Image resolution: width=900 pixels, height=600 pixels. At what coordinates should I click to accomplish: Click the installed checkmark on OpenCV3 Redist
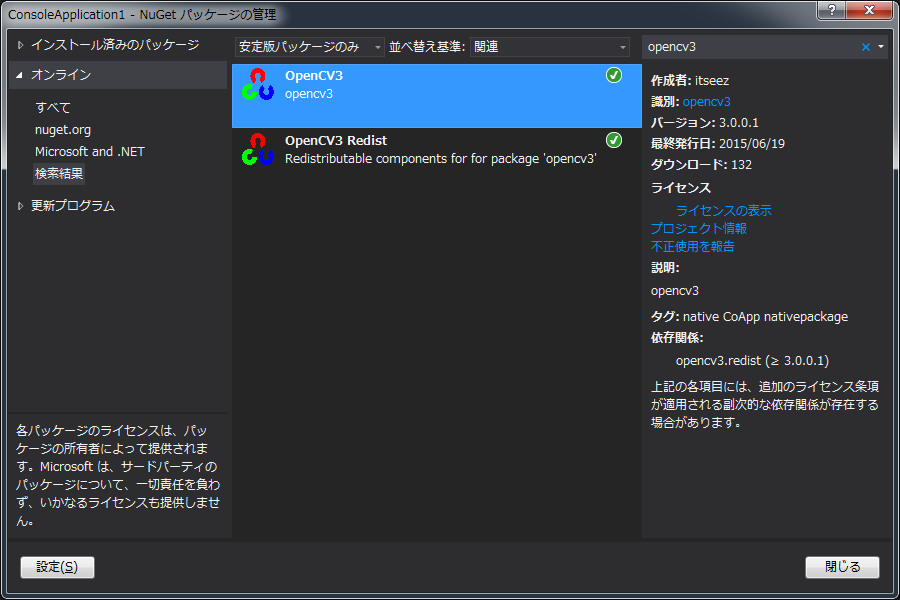[x=614, y=140]
